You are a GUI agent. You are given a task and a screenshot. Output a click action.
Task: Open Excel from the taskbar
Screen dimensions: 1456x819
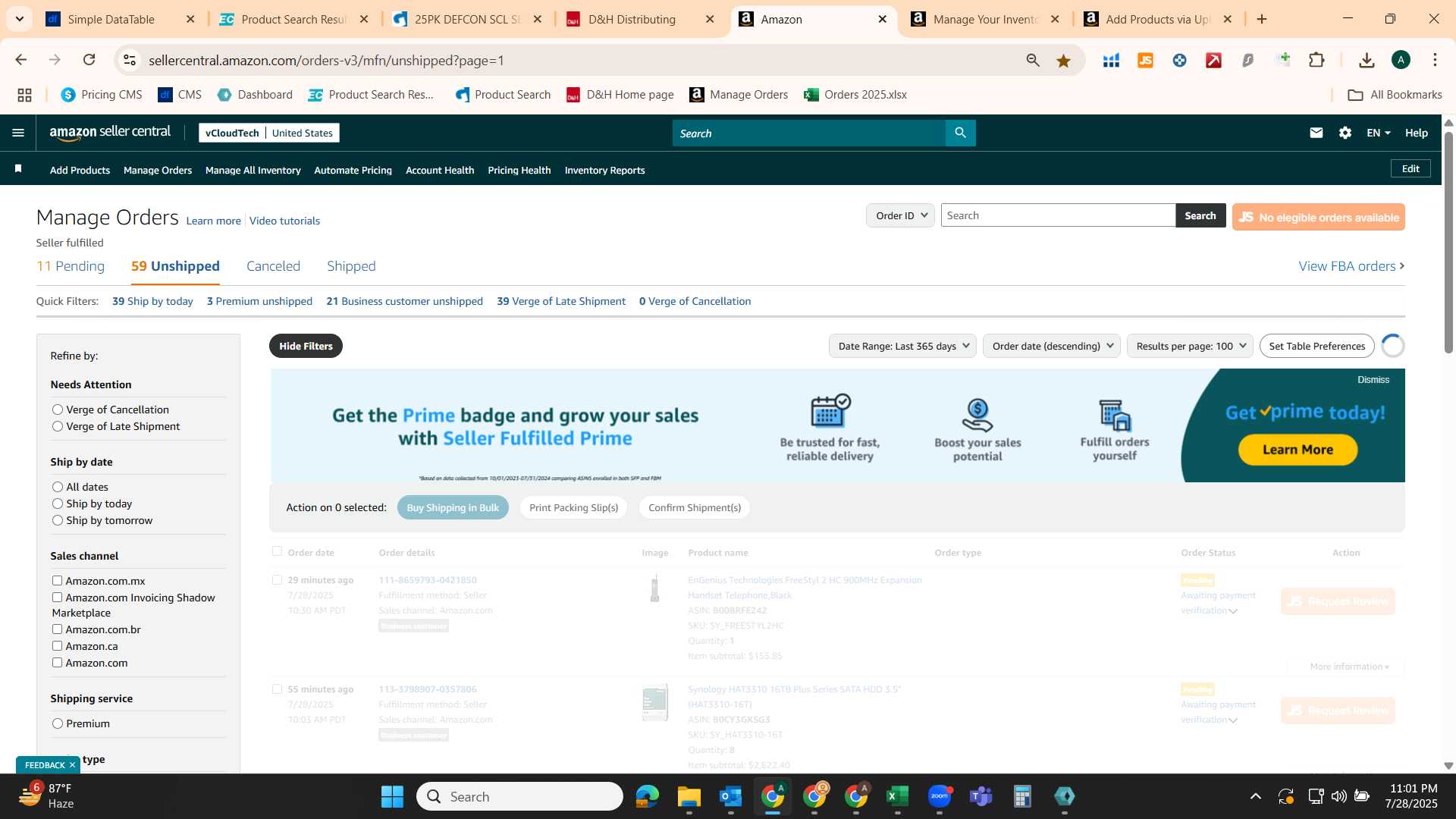click(x=897, y=796)
